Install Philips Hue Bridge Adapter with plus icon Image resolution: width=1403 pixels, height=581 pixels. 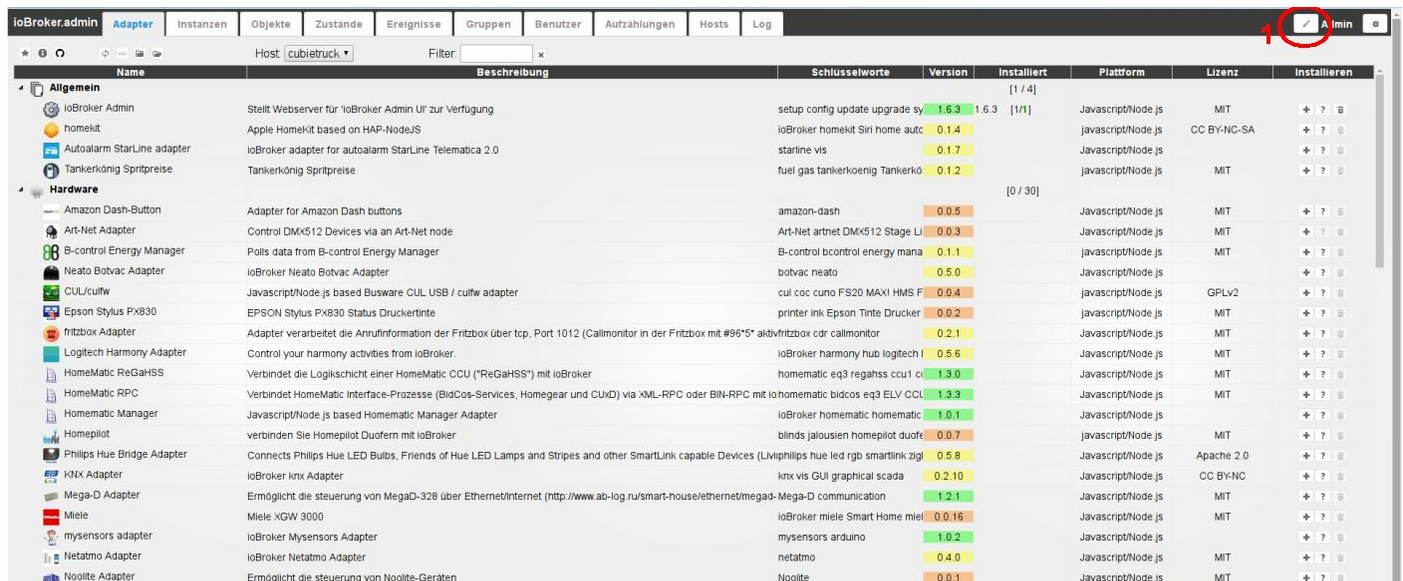coord(1306,456)
